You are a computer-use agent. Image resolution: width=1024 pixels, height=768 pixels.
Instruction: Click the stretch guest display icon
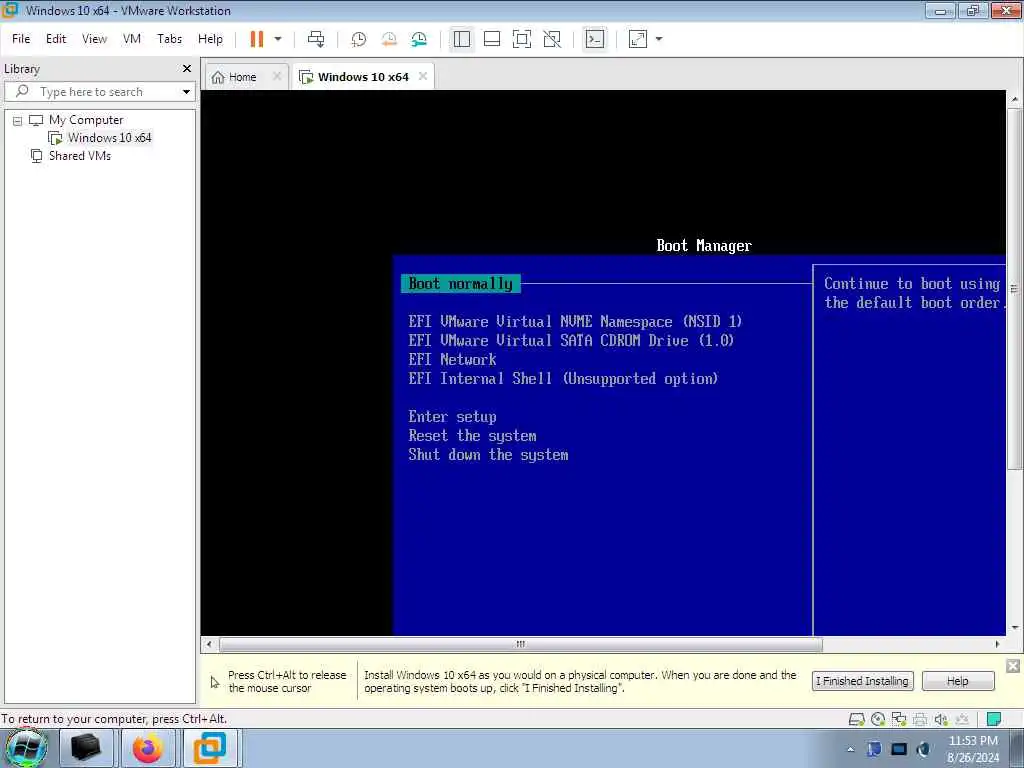point(637,39)
